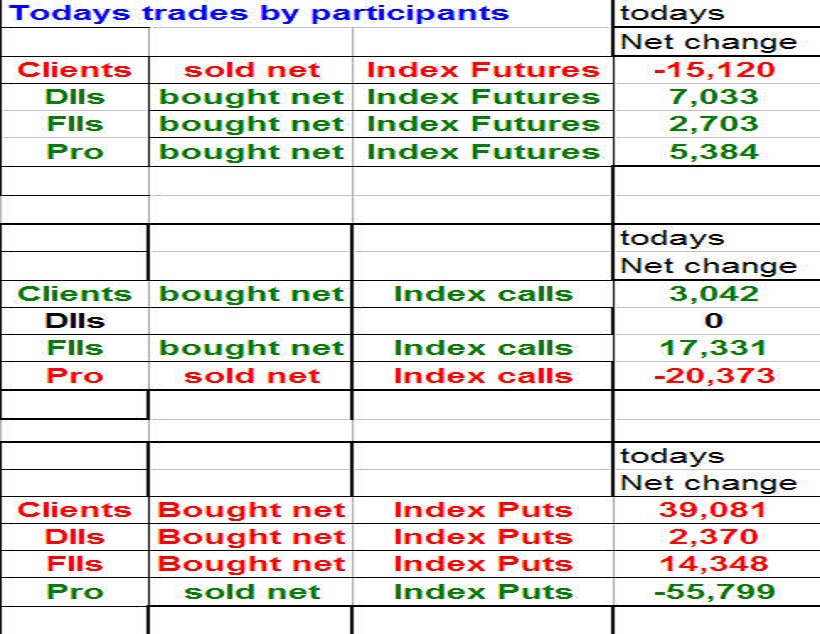The image size is (820, 634).
Task: Click the DIIs Index Puts value 2,370
Action: click(x=714, y=537)
